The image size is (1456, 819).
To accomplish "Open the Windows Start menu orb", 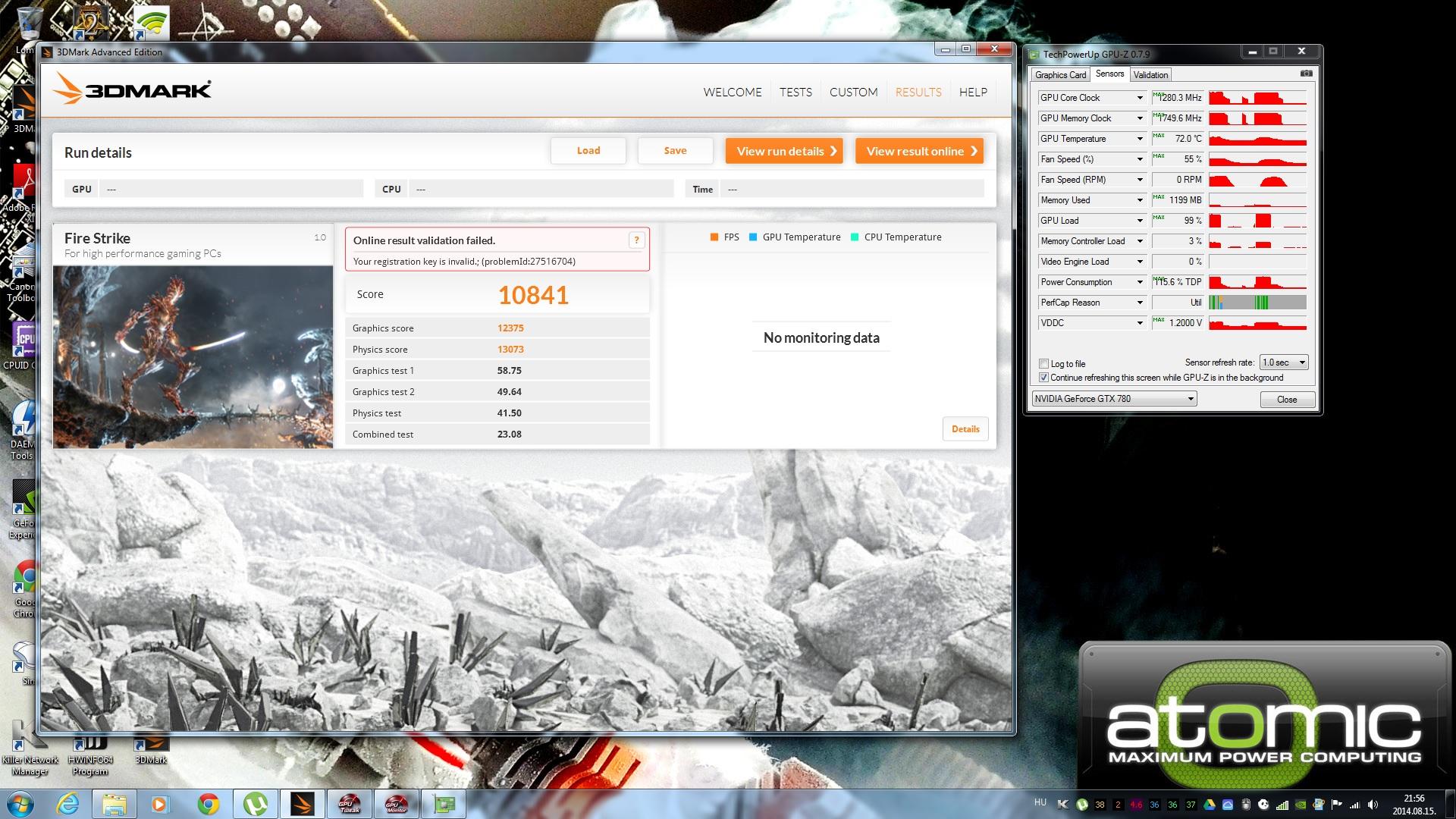I will point(19,804).
